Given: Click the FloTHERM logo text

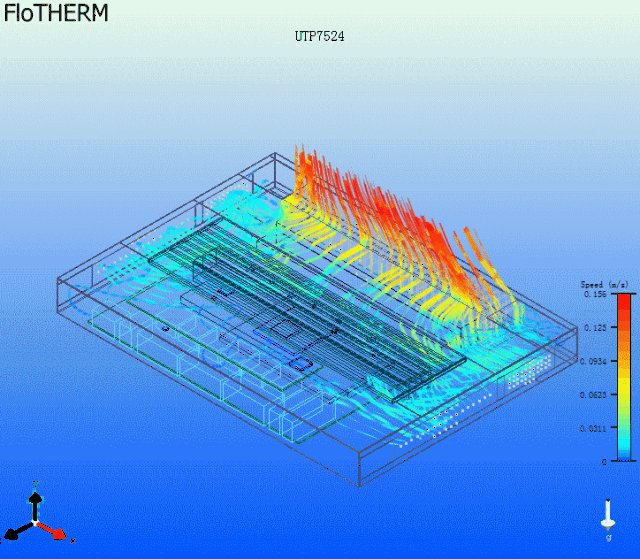Looking at the screenshot, I should click(x=56, y=13).
